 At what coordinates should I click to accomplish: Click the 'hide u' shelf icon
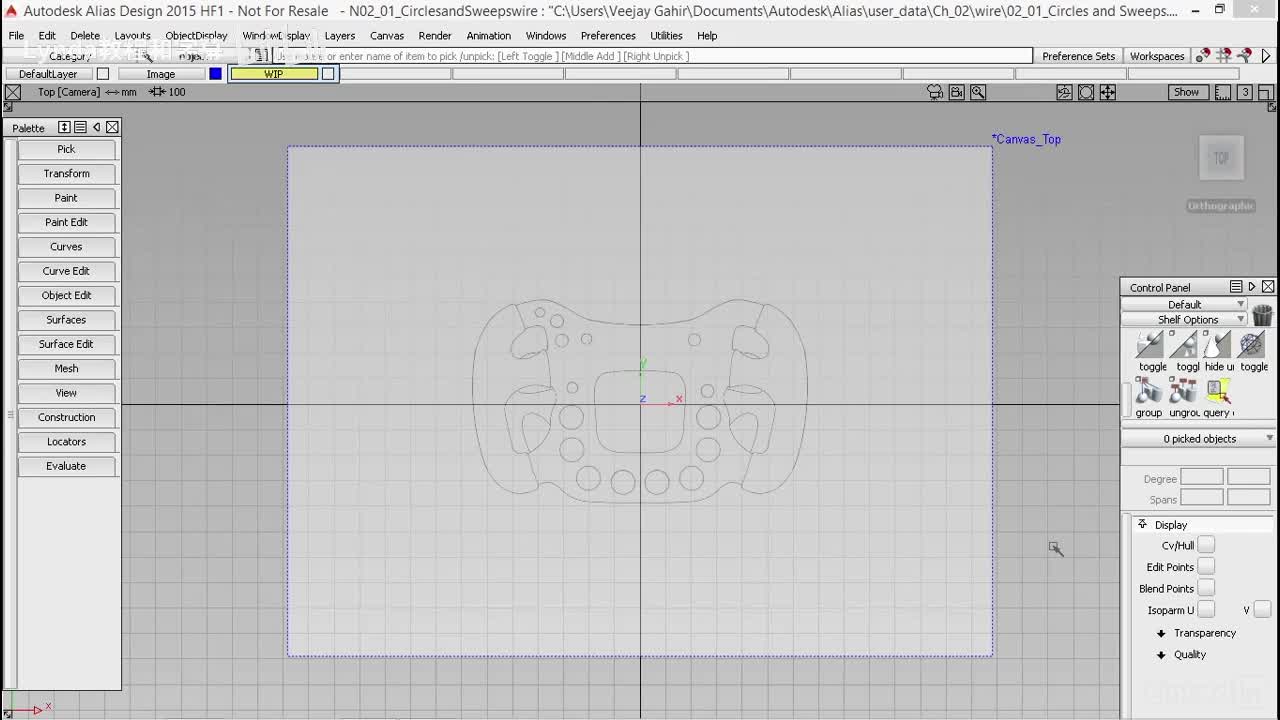click(x=1218, y=346)
